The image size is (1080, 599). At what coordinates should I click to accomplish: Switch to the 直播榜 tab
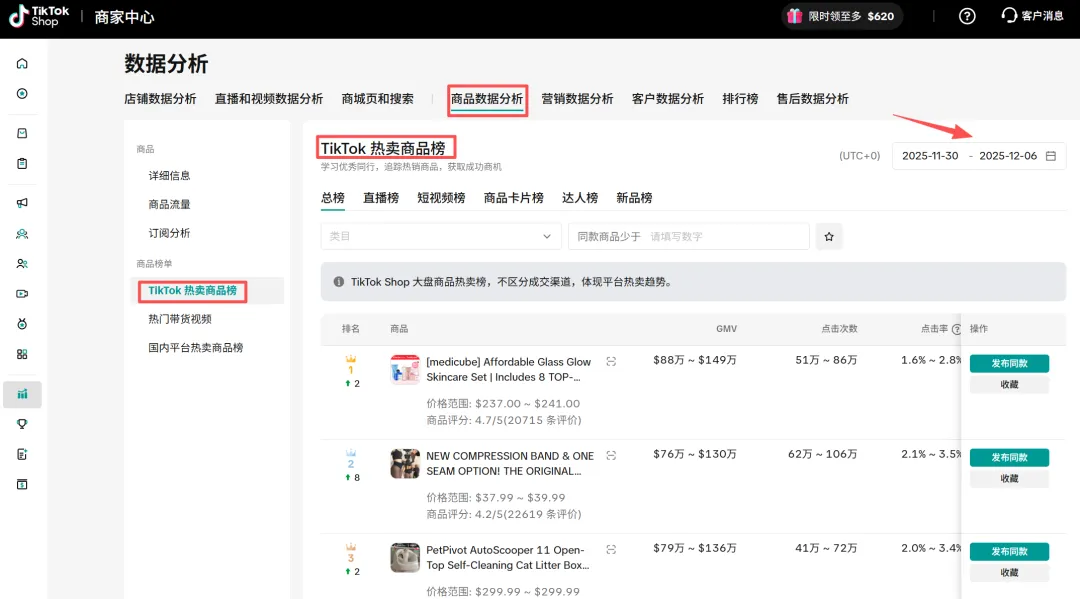coord(380,198)
